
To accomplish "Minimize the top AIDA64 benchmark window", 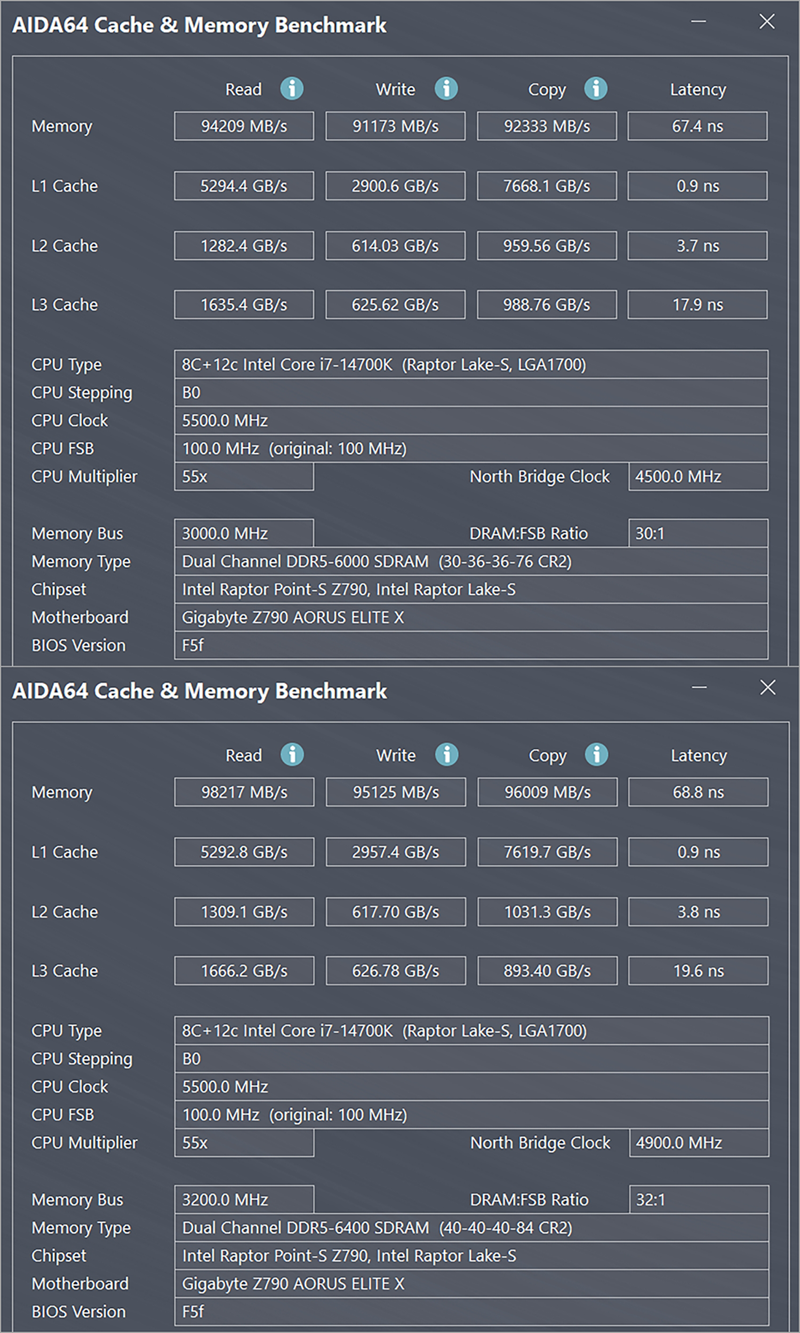I will tap(700, 22).
